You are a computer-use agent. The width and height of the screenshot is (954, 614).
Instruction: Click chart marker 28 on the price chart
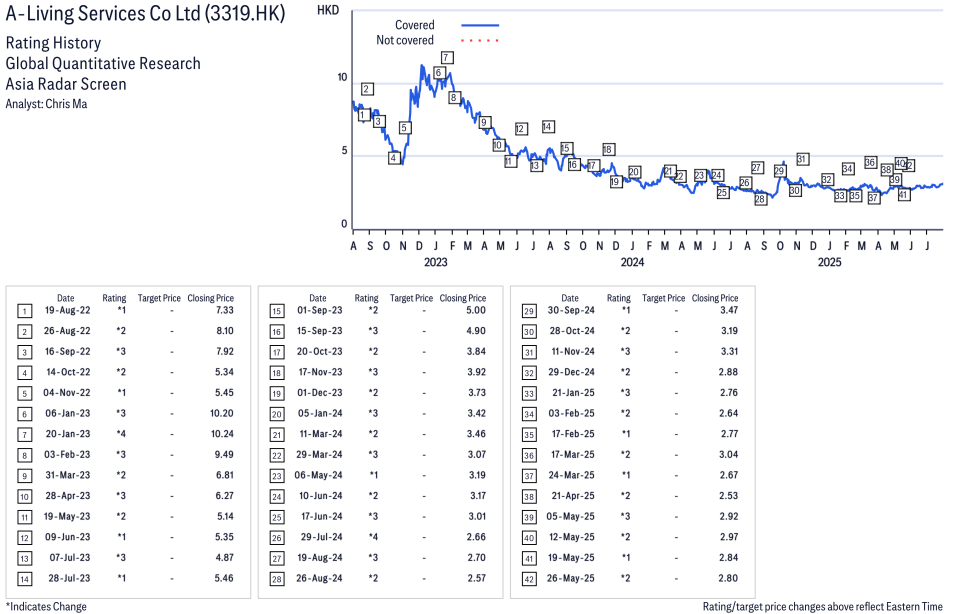click(761, 199)
